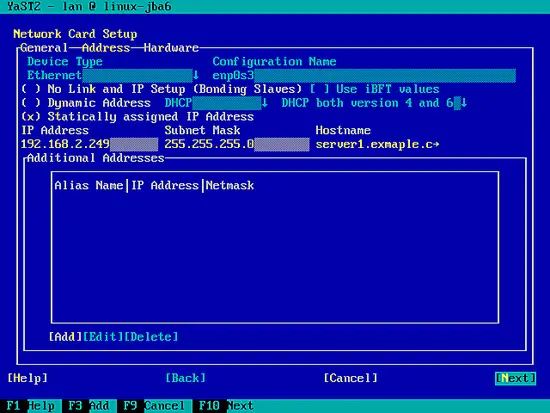Screen dimensions: 550x413
Task: Switch to the General tab
Action: (44, 47)
